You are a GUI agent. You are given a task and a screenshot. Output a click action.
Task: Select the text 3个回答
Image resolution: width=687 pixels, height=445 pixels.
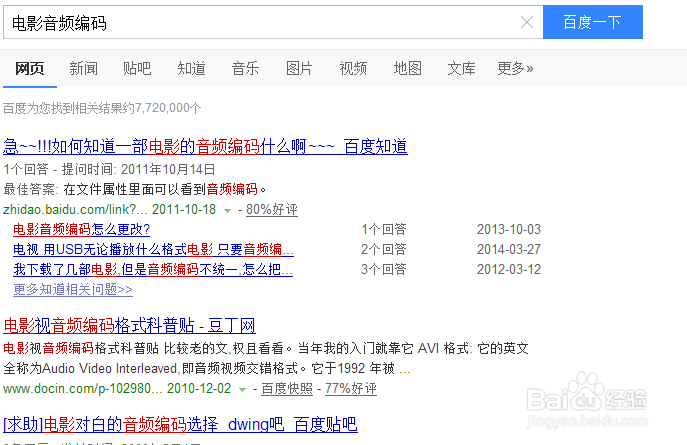384,269
